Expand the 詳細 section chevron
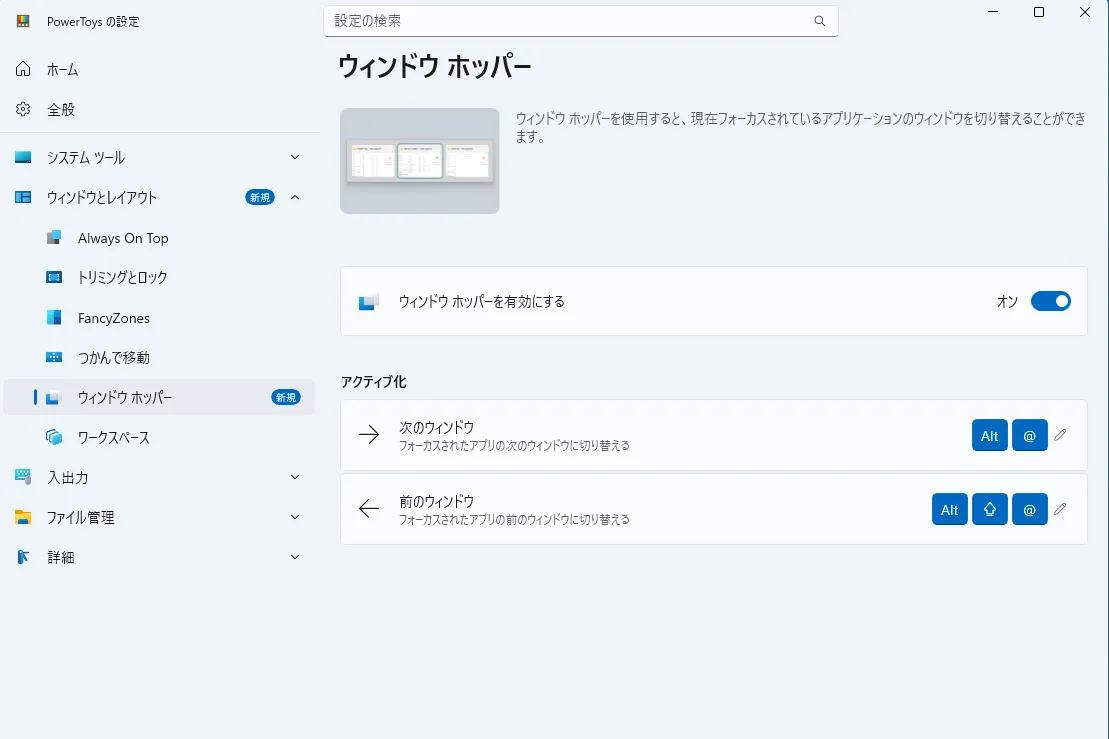1109x739 pixels. coord(295,557)
